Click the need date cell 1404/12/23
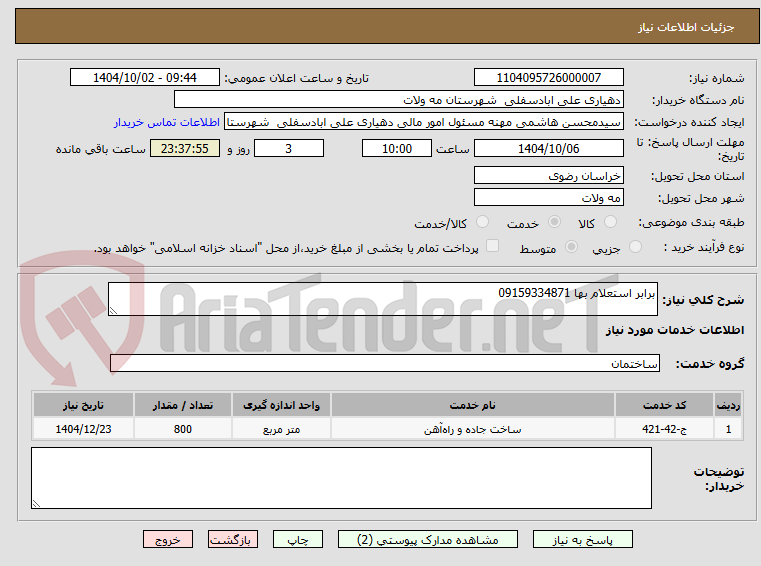Image resolution: width=761 pixels, height=566 pixels. coord(83,429)
